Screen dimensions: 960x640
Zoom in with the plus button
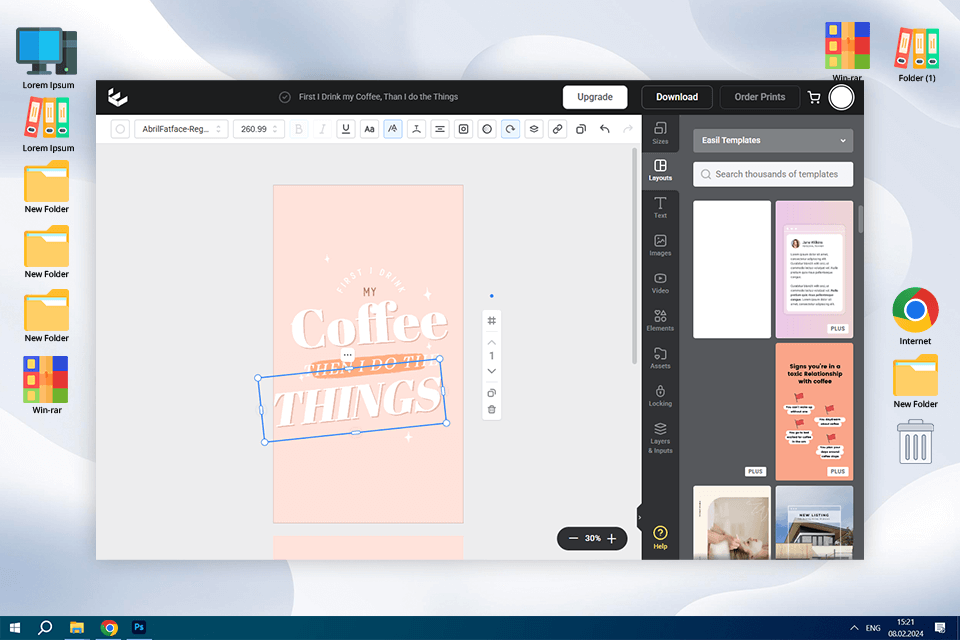612,539
